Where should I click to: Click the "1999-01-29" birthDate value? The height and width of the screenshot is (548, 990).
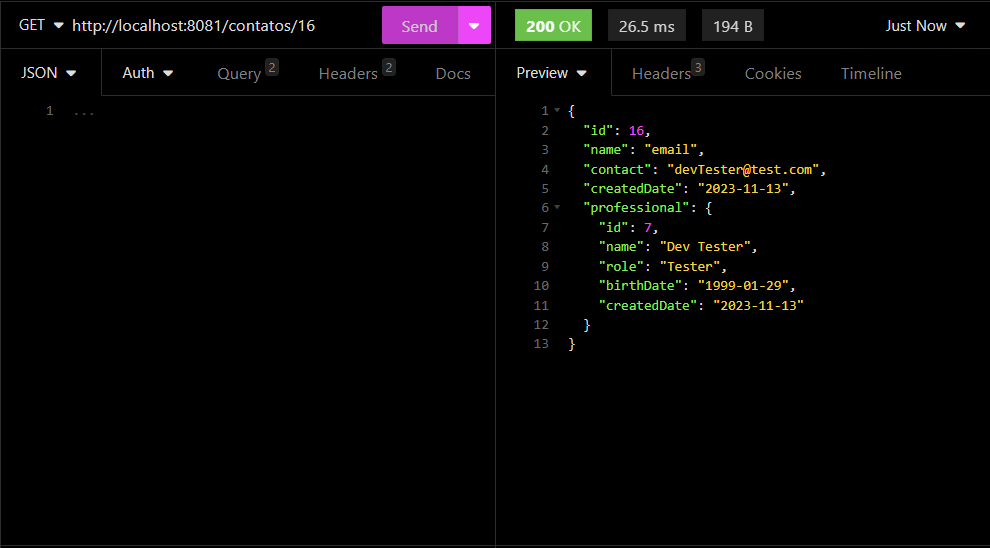(x=743, y=285)
